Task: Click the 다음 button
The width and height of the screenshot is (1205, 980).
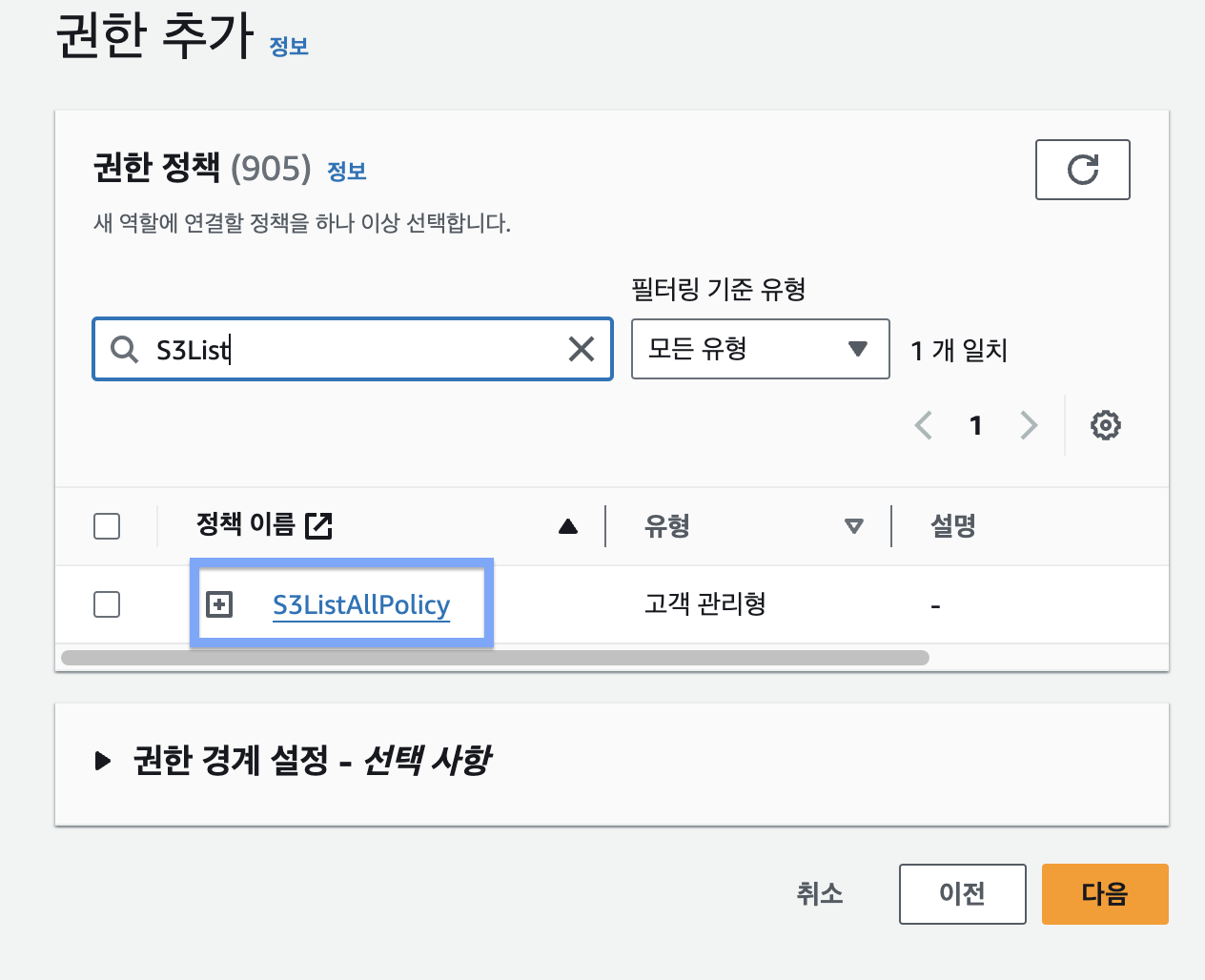Action: 1104,894
